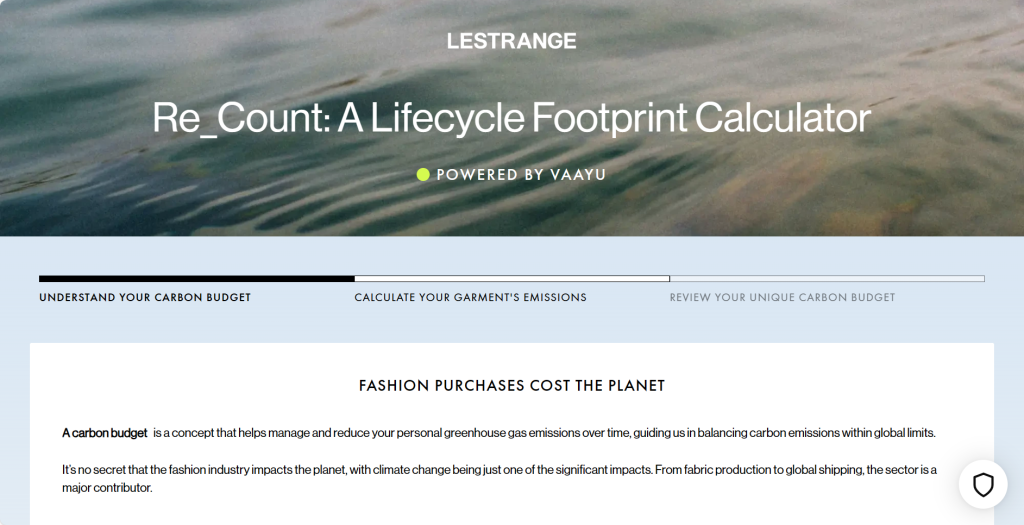Click the Fashion Purchases Cost the Planet heading
Image resolution: width=1024 pixels, height=525 pixels.
point(512,385)
